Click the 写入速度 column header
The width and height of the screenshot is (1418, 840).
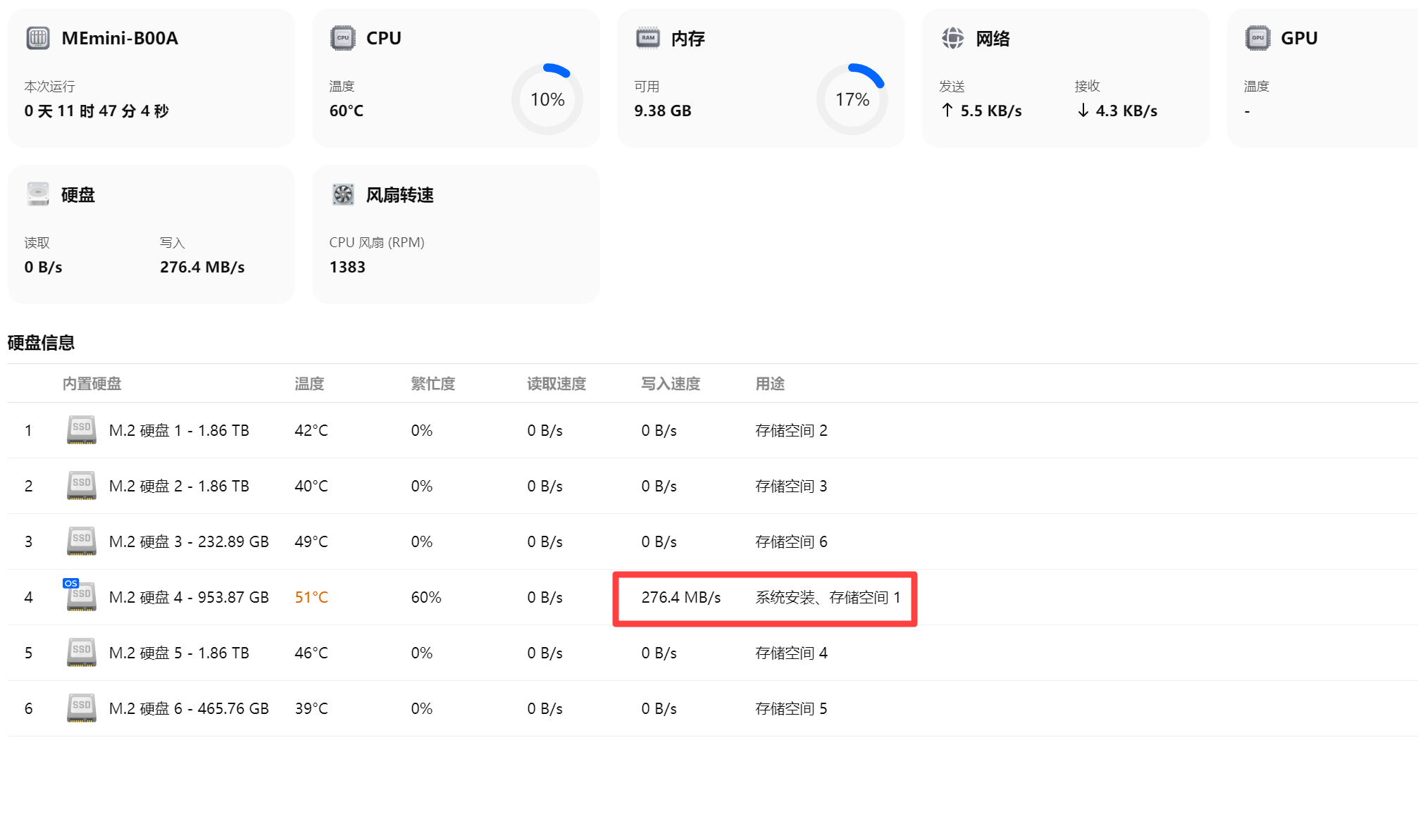pyautogui.click(x=671, y=384)
